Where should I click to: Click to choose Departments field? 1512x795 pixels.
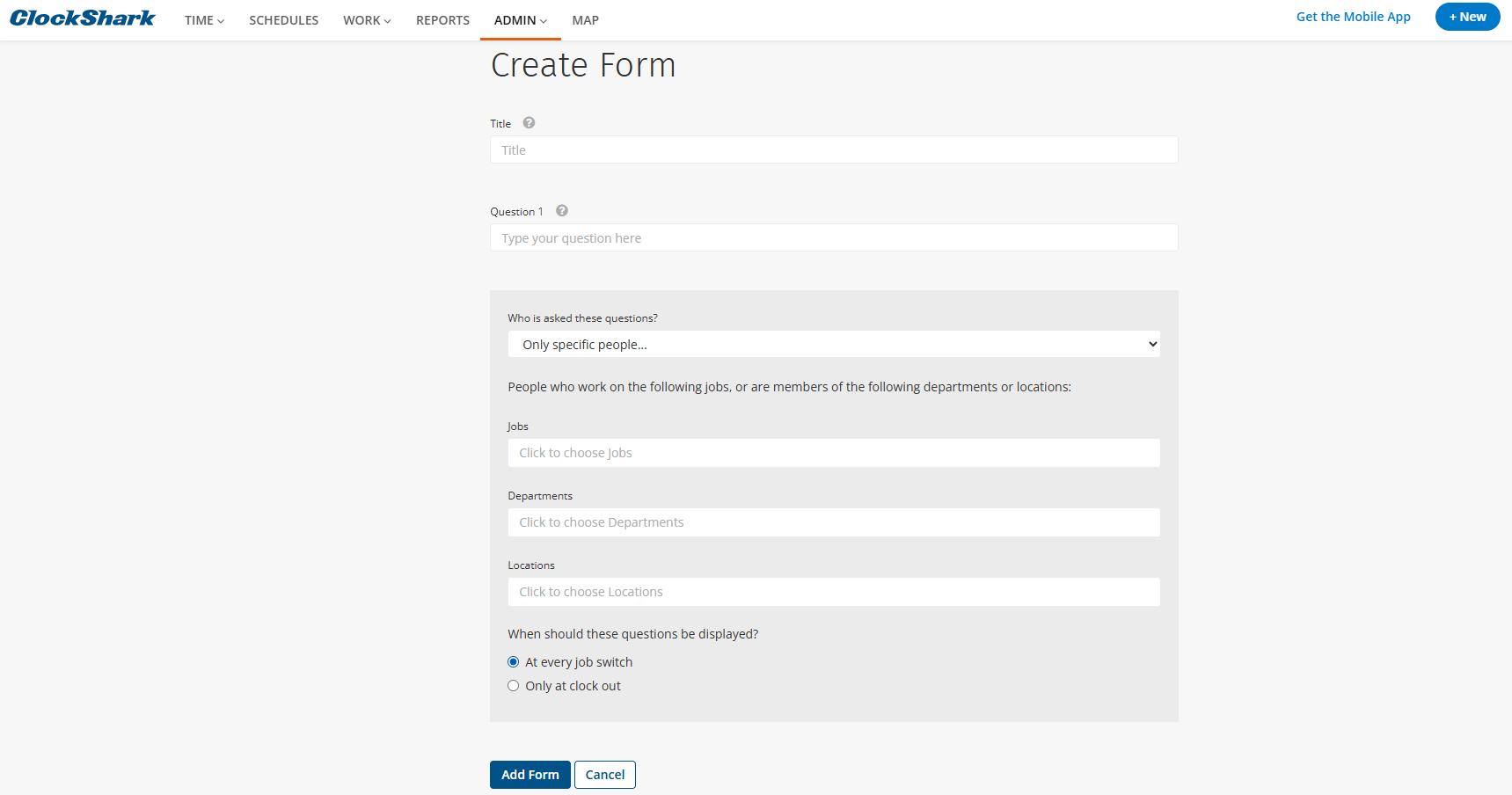click(833, 522)
